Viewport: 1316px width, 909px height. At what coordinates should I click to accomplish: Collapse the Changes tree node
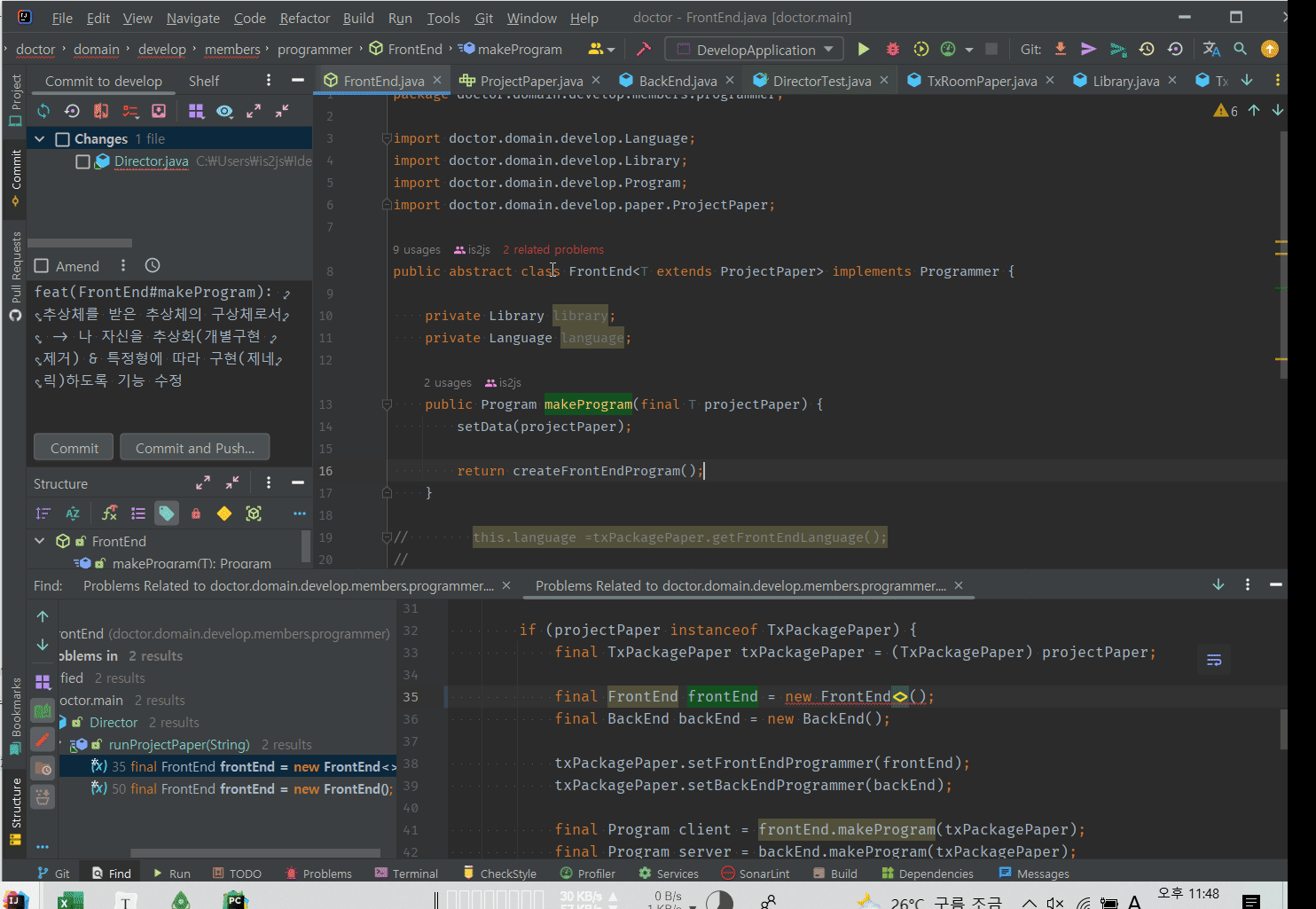[x=40, y=139]
